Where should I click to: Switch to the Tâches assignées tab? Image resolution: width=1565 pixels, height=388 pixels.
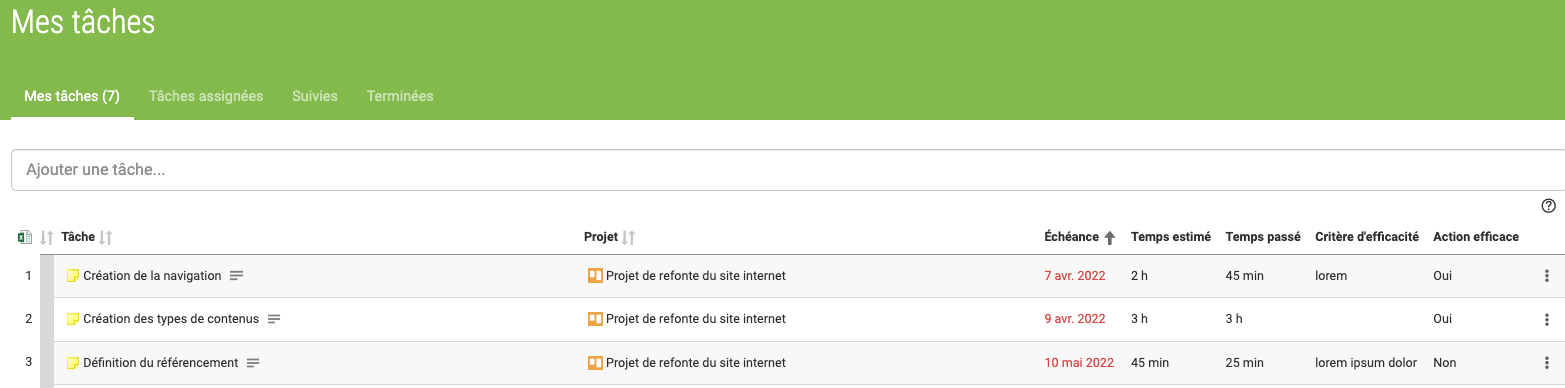[206, 96]
